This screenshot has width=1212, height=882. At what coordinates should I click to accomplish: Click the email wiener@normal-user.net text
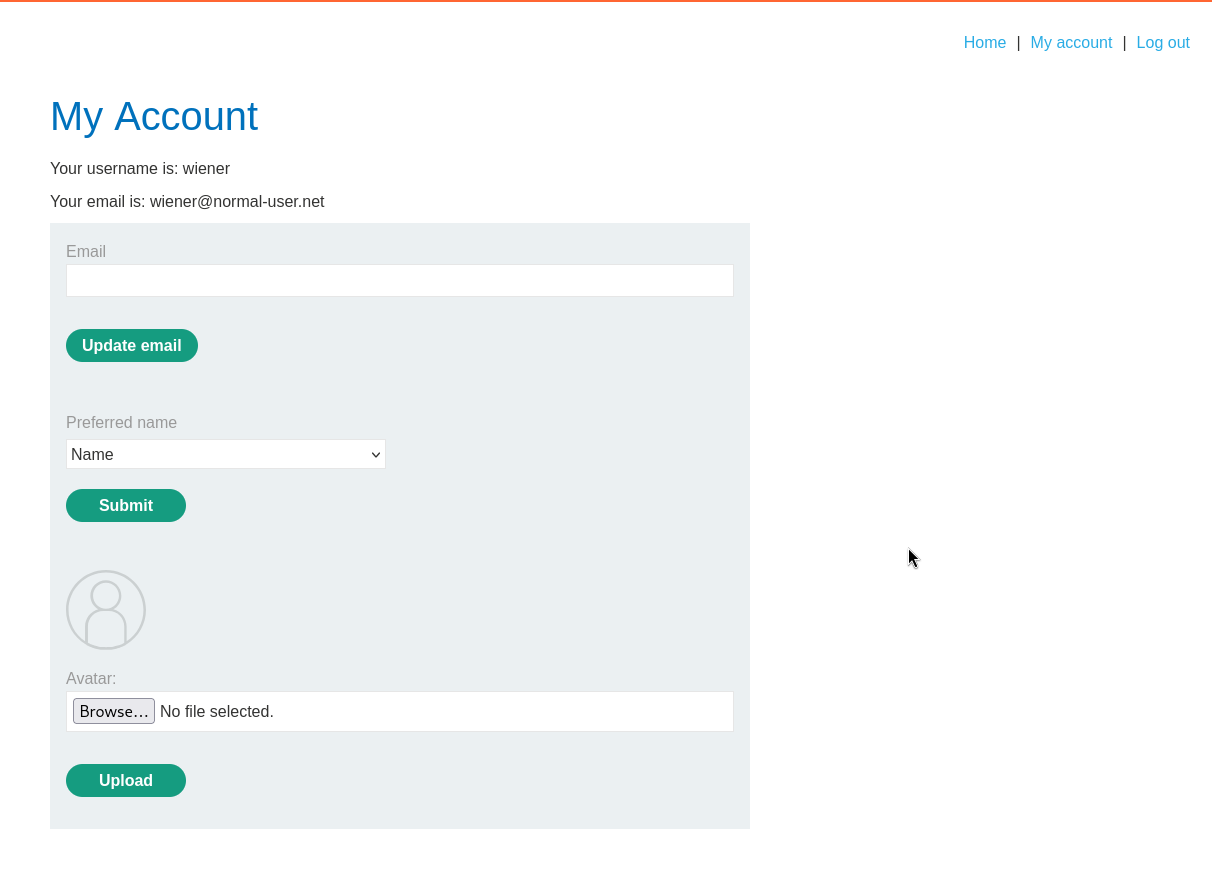pyautogui.click(x=237, y=202)
